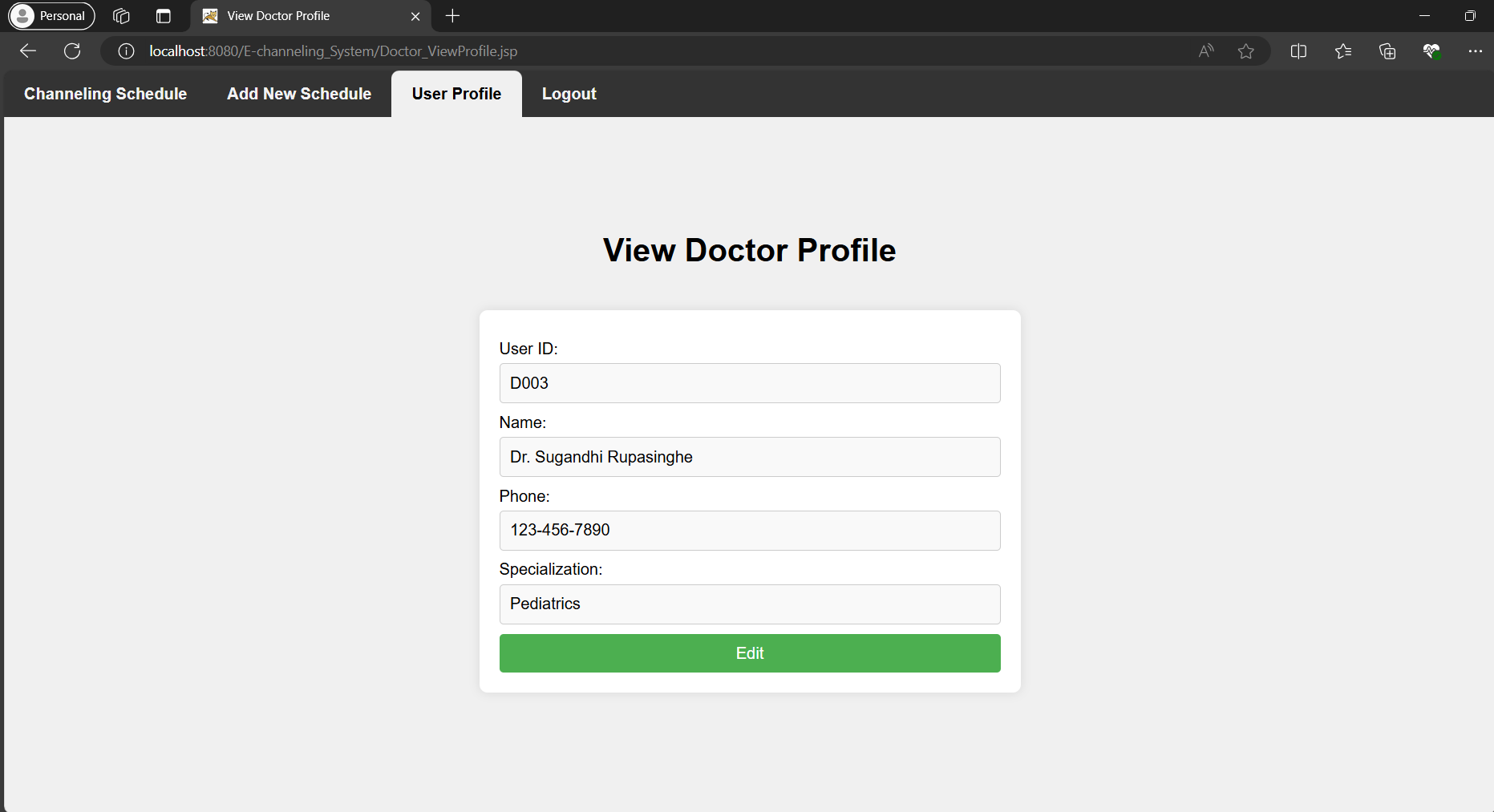Click the Logout link
Screen dimensions: 1494x812
[569, 94]
